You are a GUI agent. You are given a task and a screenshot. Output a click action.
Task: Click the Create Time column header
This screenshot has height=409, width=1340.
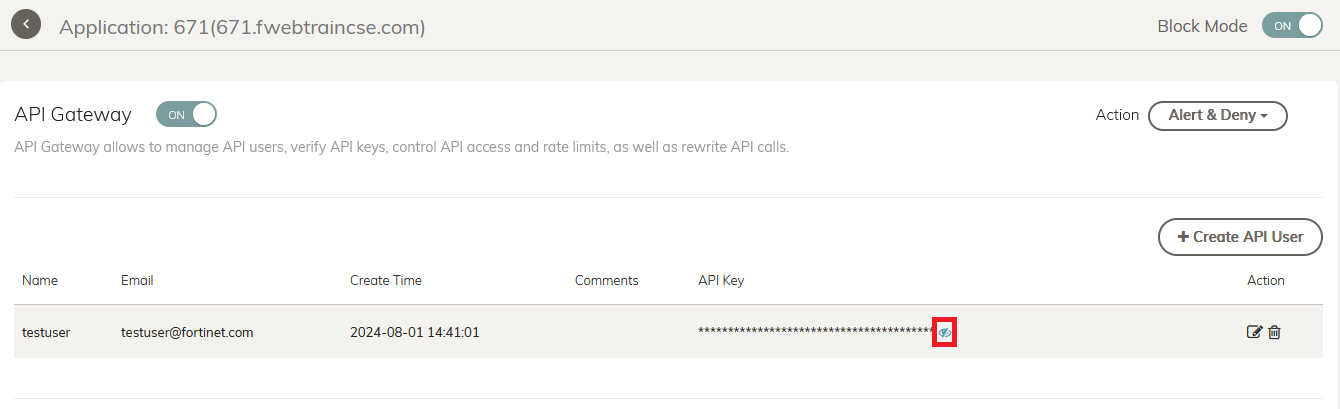click(x=386, y=280)
